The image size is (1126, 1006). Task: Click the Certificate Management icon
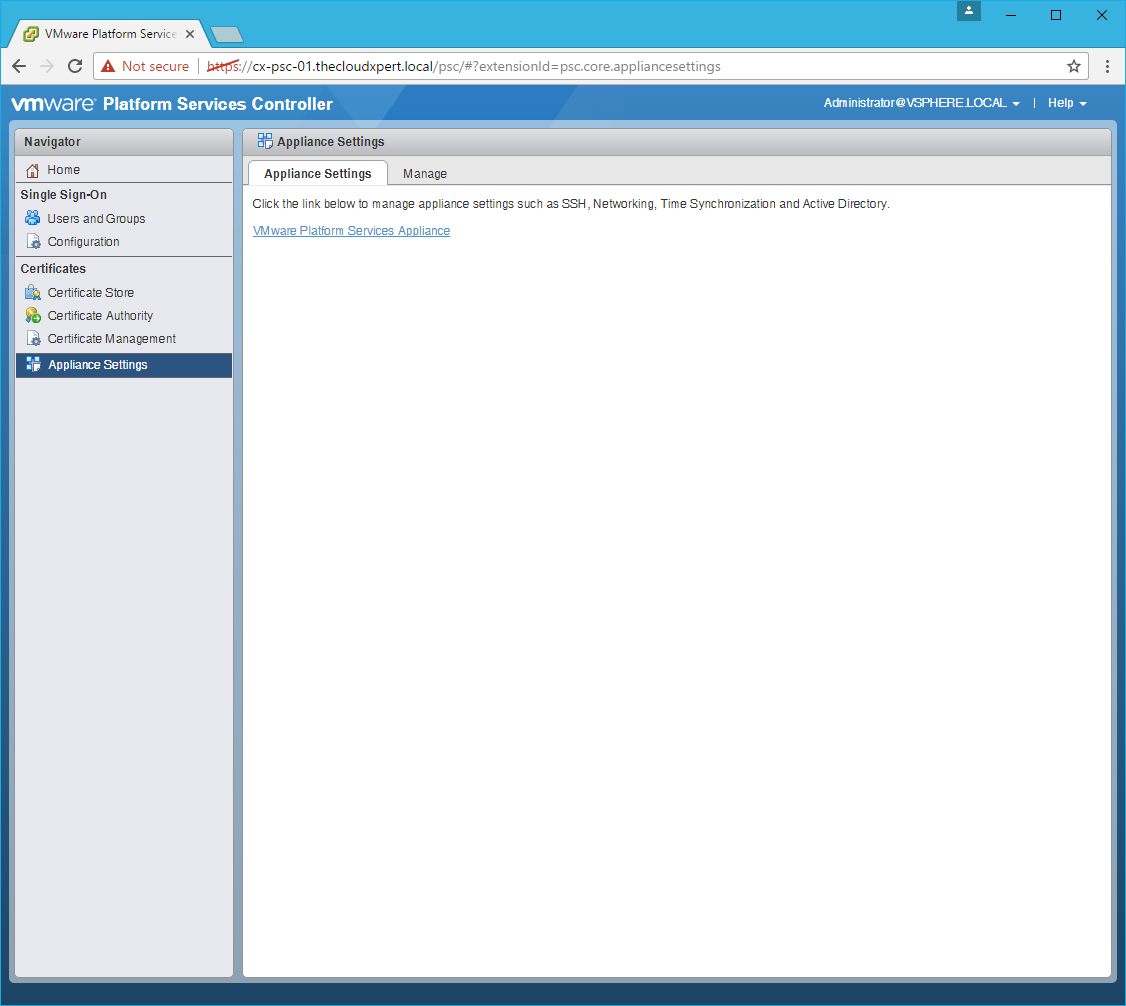(33, 339)
